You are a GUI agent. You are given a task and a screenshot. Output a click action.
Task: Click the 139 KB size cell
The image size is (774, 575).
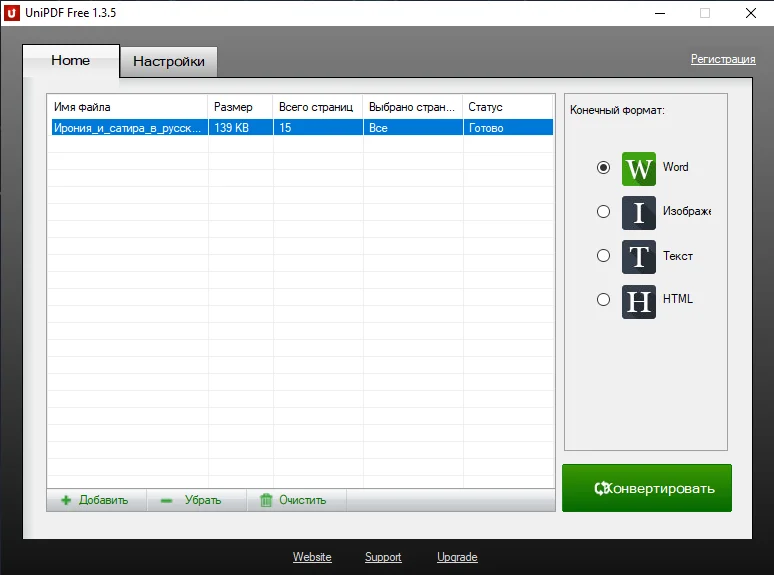(241, 128)
